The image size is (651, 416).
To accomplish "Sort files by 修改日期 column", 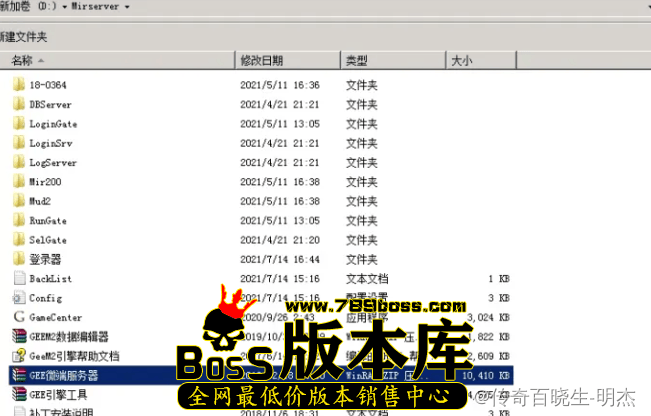I will 262,61.
